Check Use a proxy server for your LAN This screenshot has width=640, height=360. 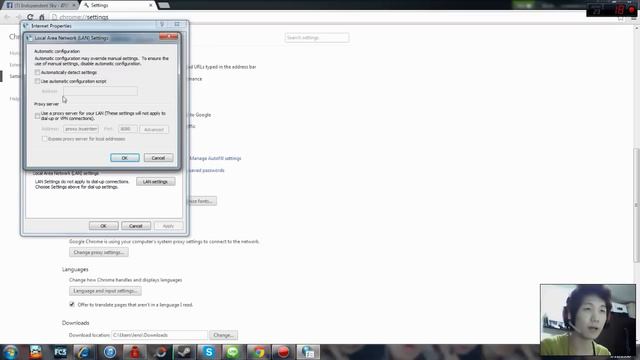[37, 116]
